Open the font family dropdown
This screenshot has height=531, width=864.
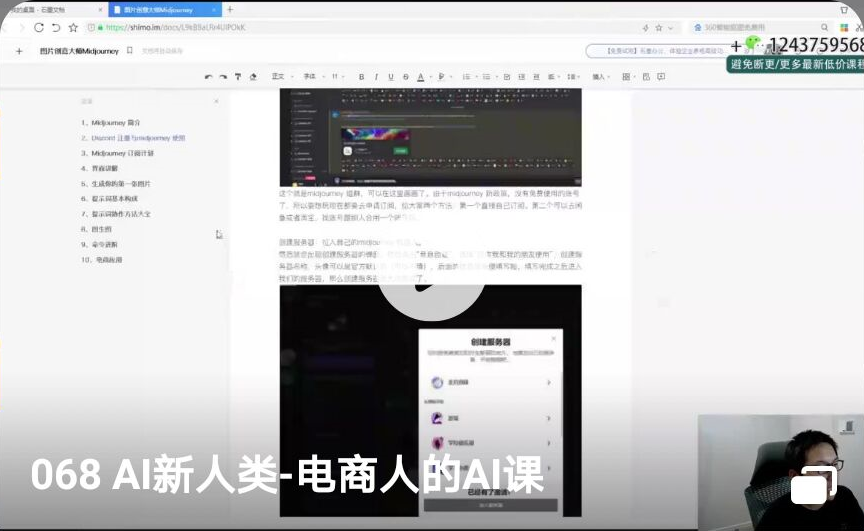pyautogui.click(x=311, y=76)
